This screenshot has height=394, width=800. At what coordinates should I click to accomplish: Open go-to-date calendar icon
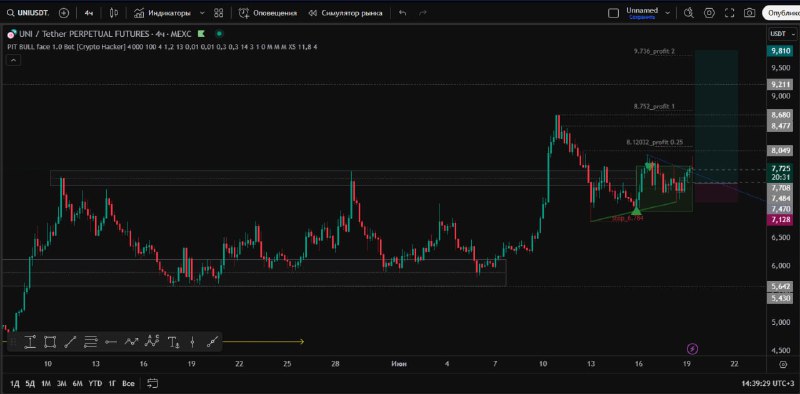[152, 383]
